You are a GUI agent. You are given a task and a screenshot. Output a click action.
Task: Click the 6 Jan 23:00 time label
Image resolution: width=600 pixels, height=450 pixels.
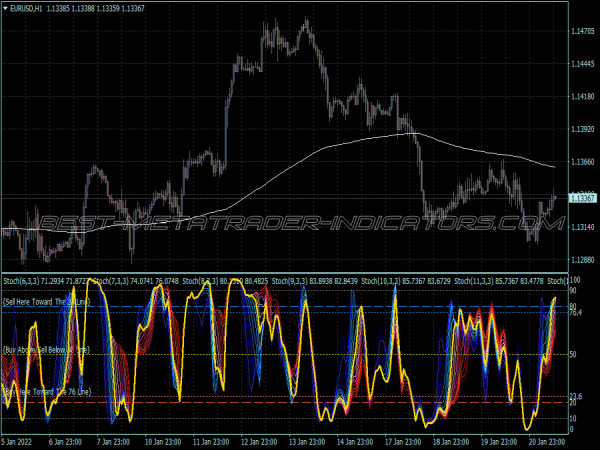(65, 442)
